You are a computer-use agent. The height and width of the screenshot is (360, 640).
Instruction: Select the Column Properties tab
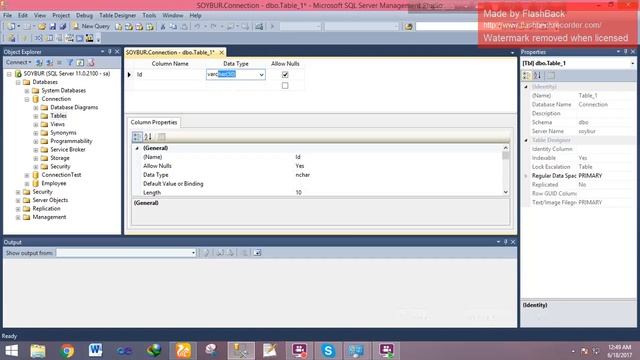(154, 122)
